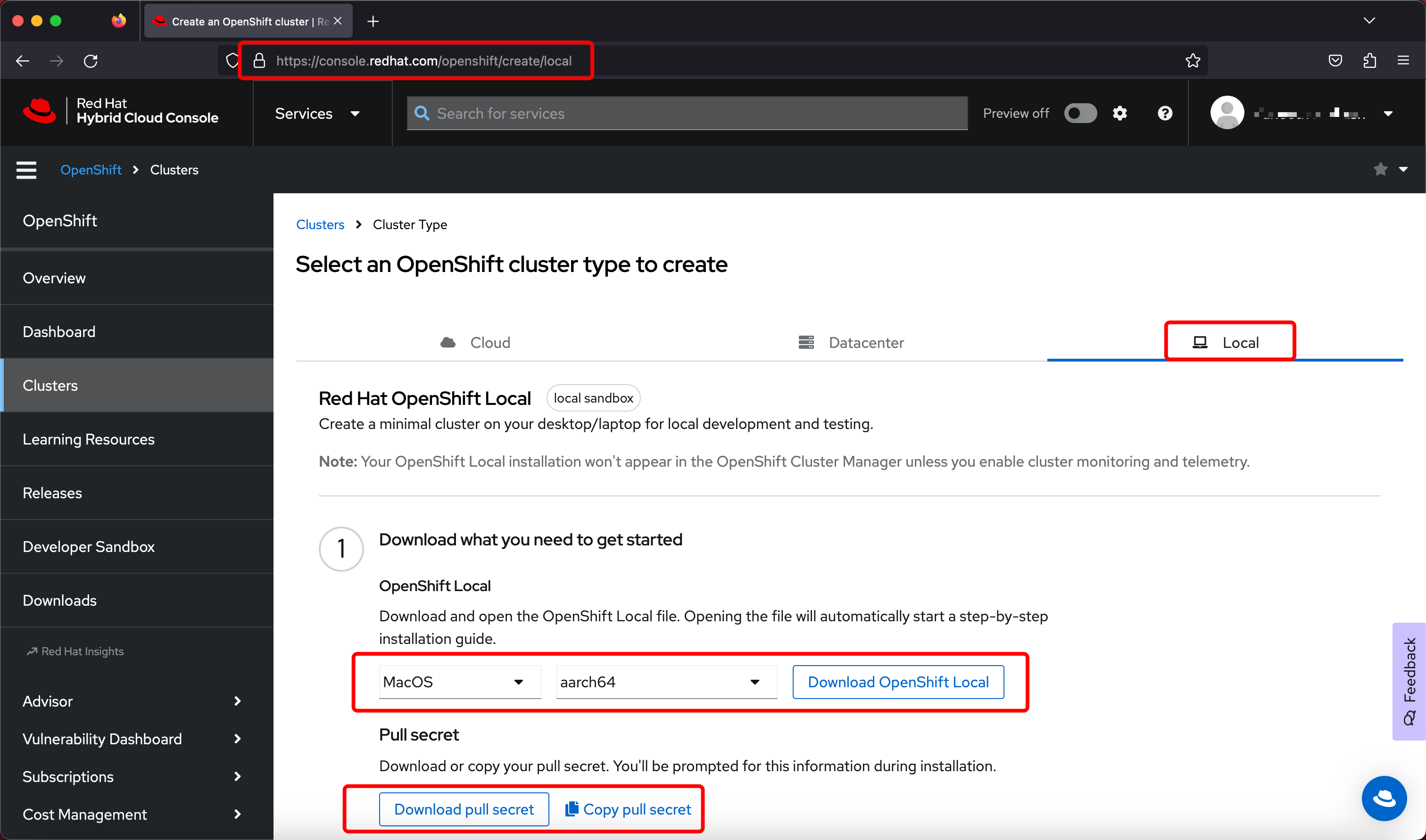The height and width of the screenshot is (840, 1426).
Task: Reload the page with the refresh icon
Action: click(x=91, y=60)
